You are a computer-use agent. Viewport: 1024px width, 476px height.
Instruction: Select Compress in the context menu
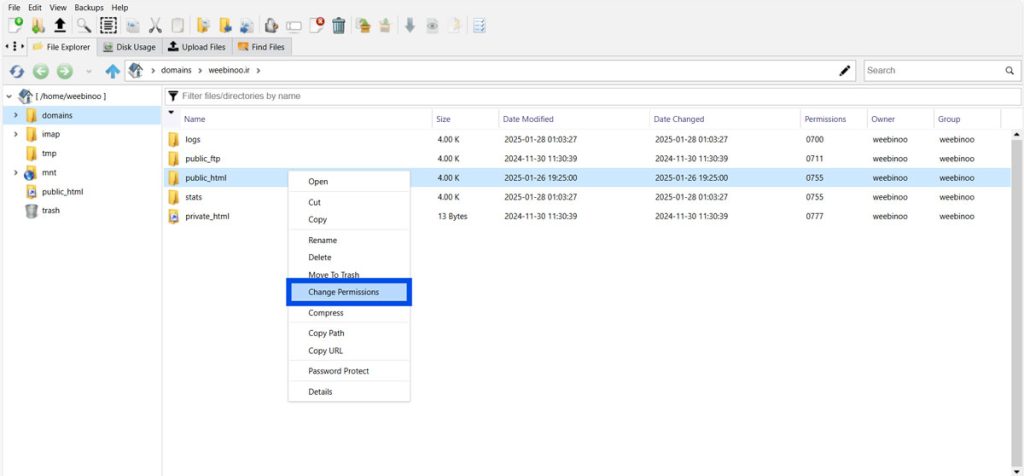click(x=326, y=313)
